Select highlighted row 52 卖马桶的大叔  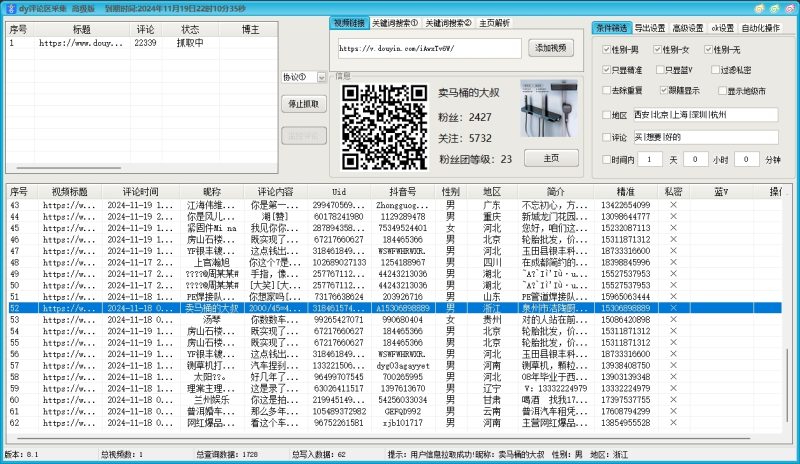[x=394, y=308]
